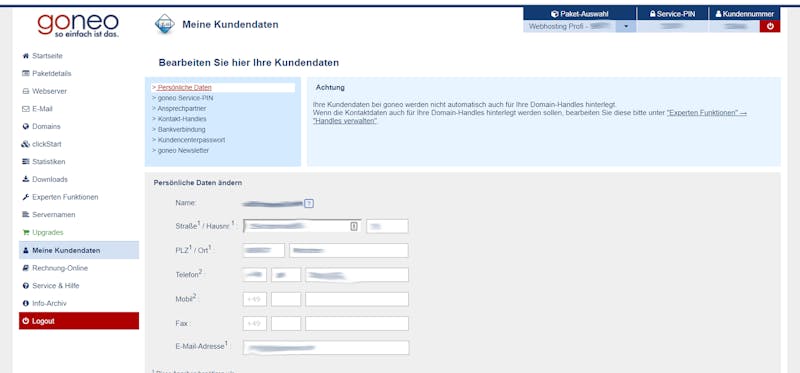Open Startseite in the sidebar
The image size is (800, 373).
coord(47,56)
